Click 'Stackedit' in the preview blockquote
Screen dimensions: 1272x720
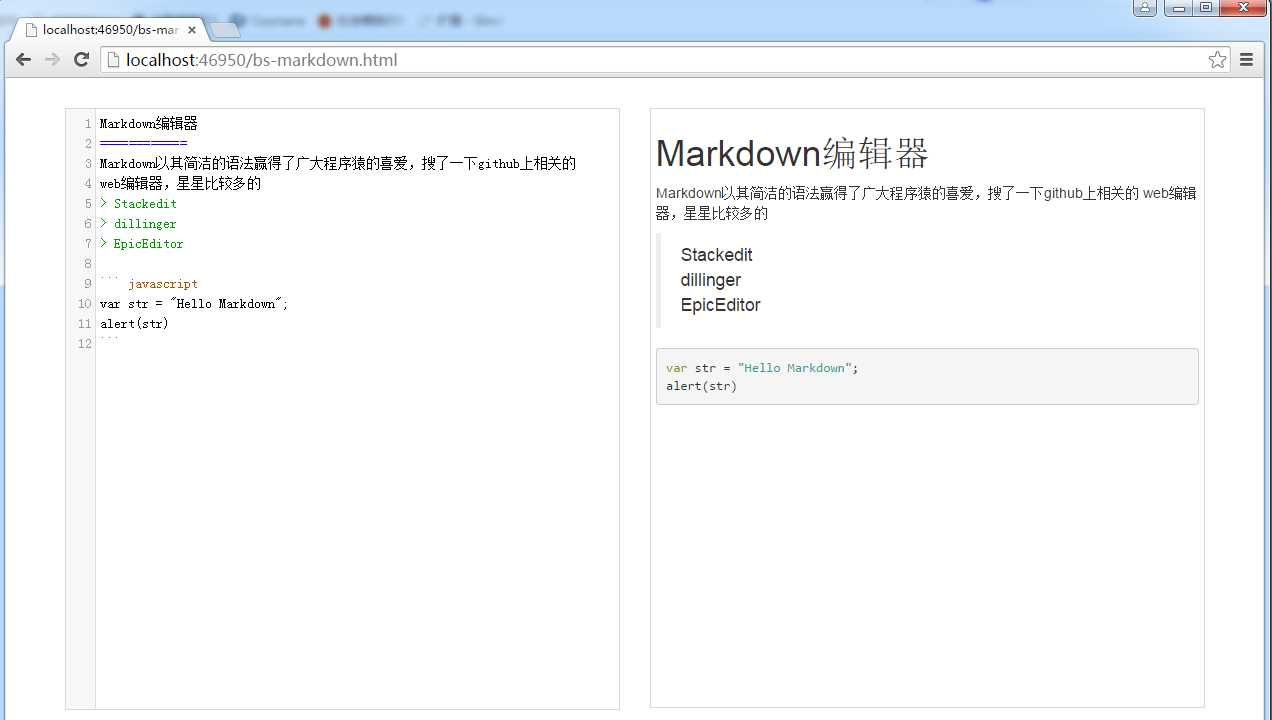click(x=716, y=255)
